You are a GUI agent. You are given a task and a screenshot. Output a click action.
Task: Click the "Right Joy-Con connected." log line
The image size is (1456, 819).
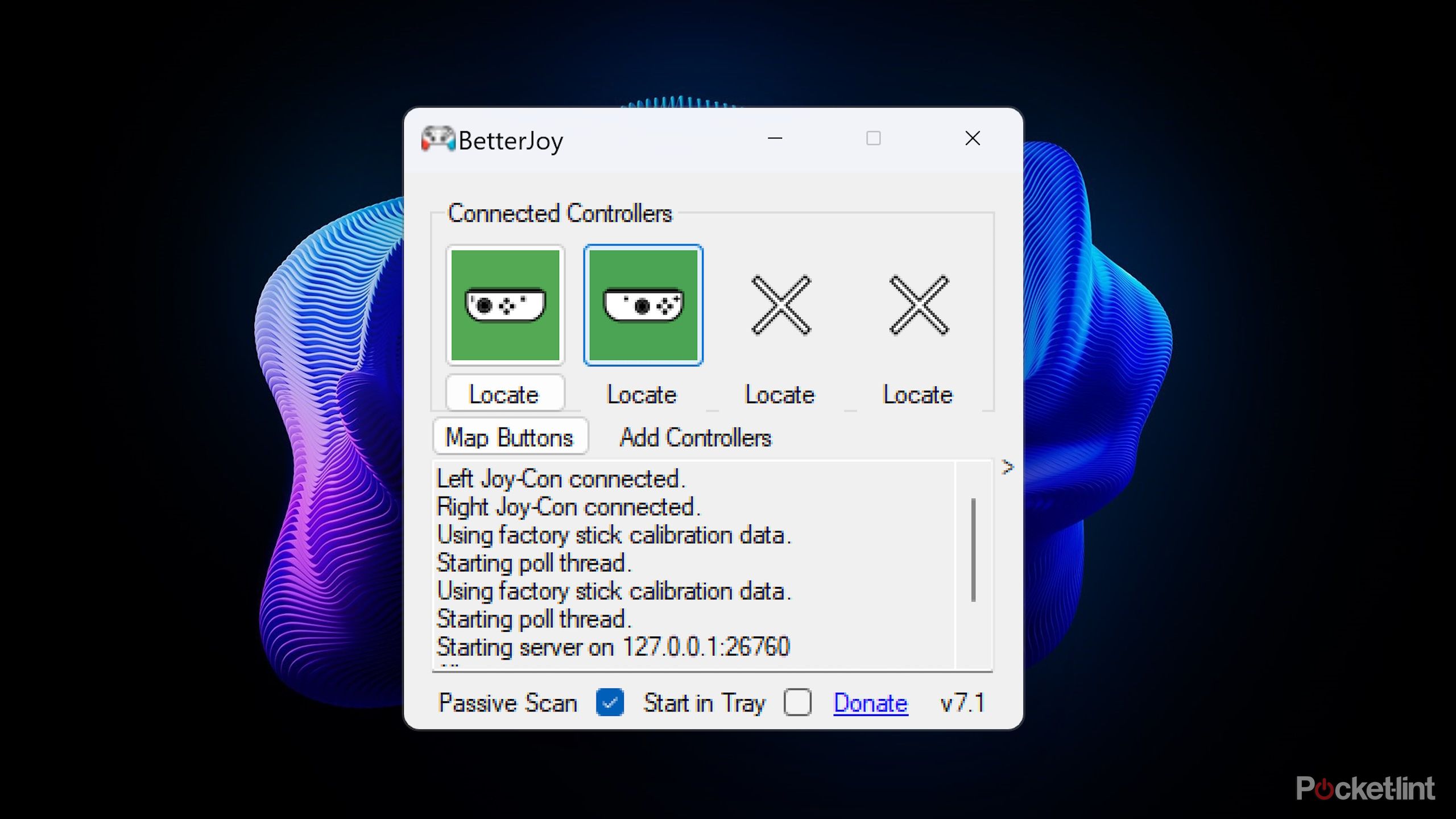point(568,507)
